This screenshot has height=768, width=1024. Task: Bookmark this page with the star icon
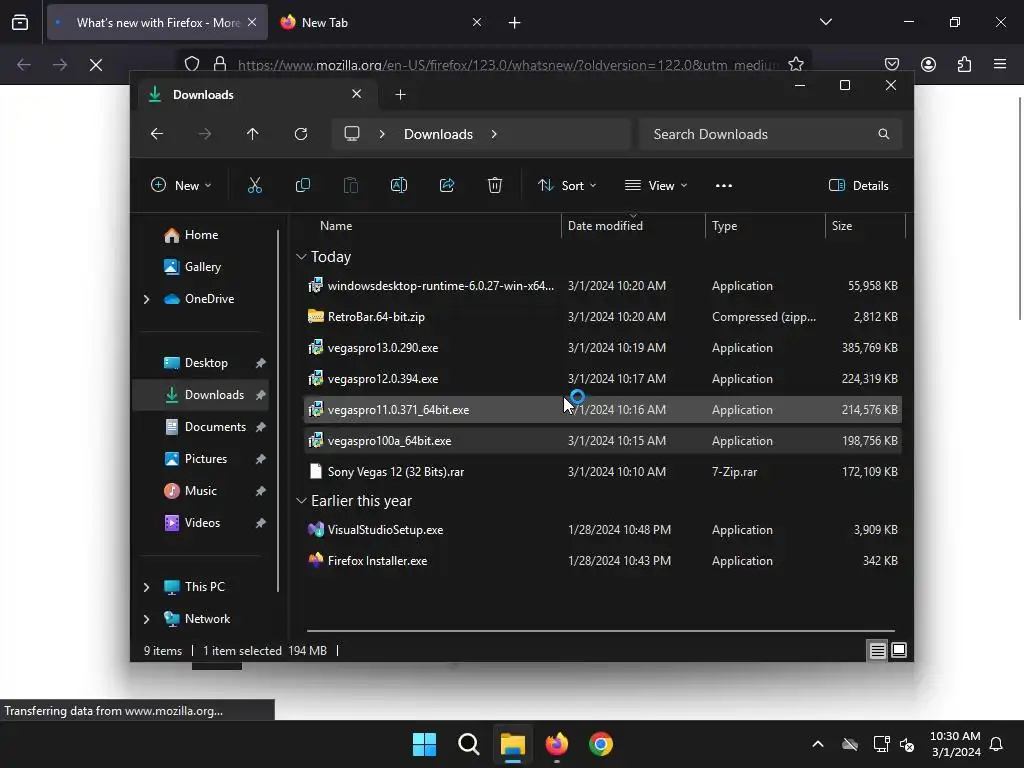pos(795,64)
